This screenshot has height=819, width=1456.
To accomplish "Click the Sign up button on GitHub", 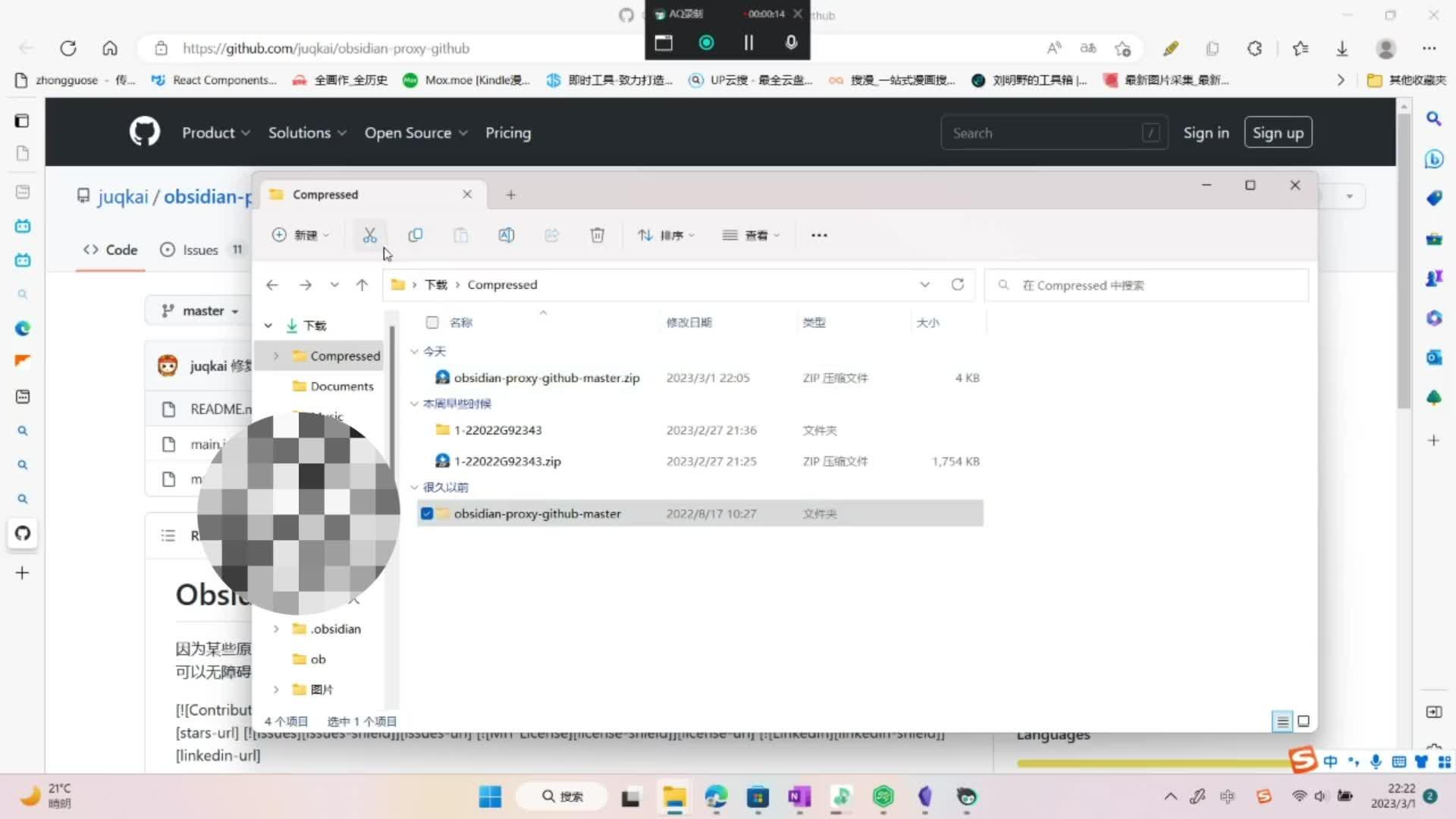I will coord(1278,133).
